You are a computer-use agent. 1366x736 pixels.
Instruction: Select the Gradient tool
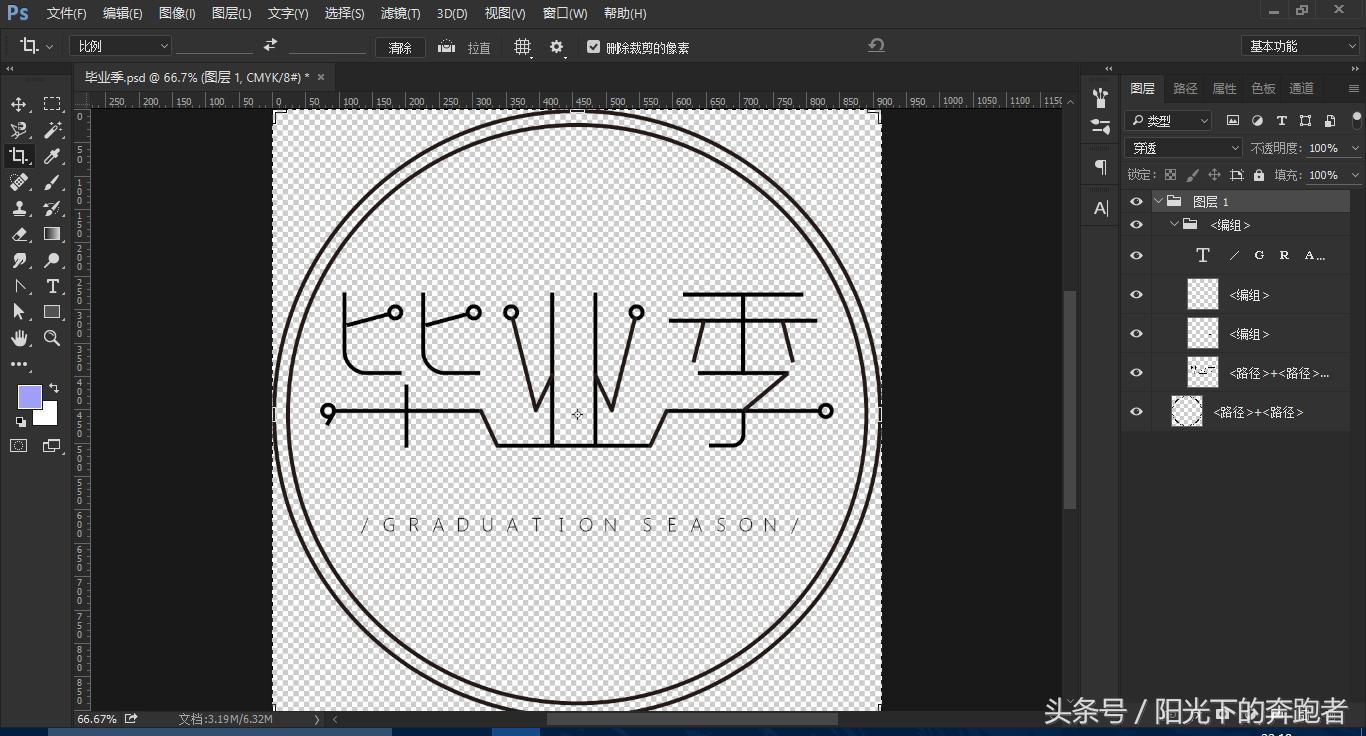pos(52,234)
